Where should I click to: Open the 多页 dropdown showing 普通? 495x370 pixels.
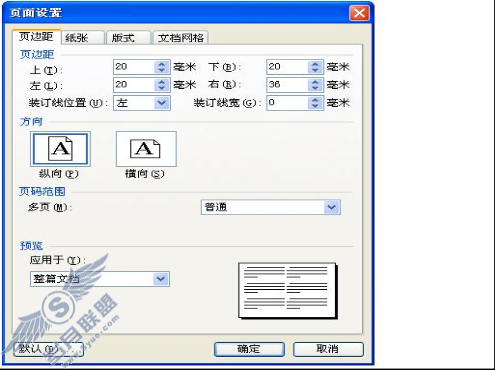(x=271, y=207)
